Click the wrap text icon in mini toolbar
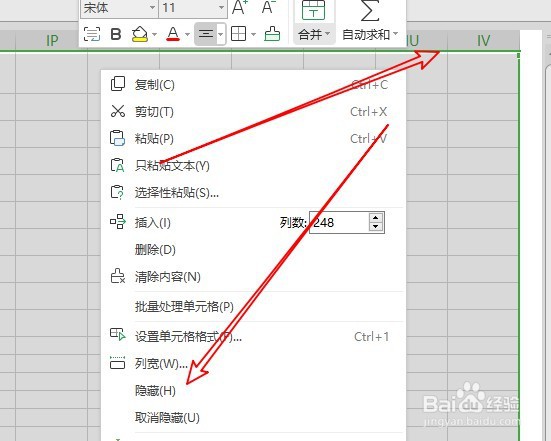The width and height of the screenshot is (551, 441). coord(92,34)
